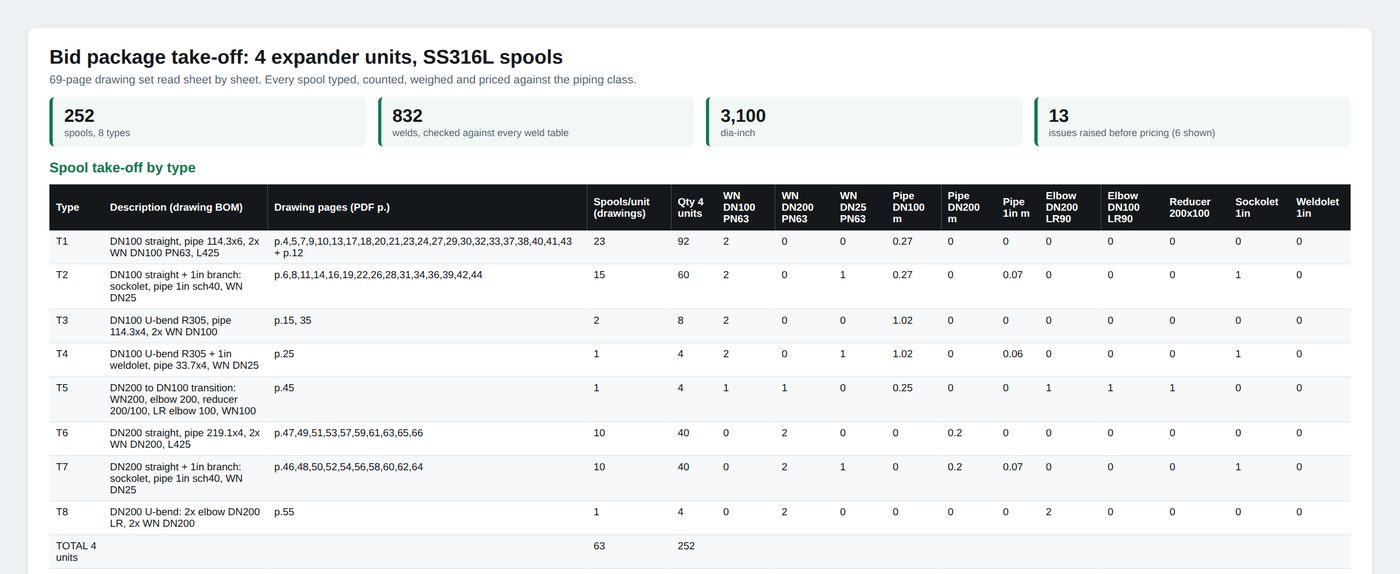Click T1 description 'DN100 straight, pipe 114.3x6'
1400x574 pixels.
(x=185, y=247)
